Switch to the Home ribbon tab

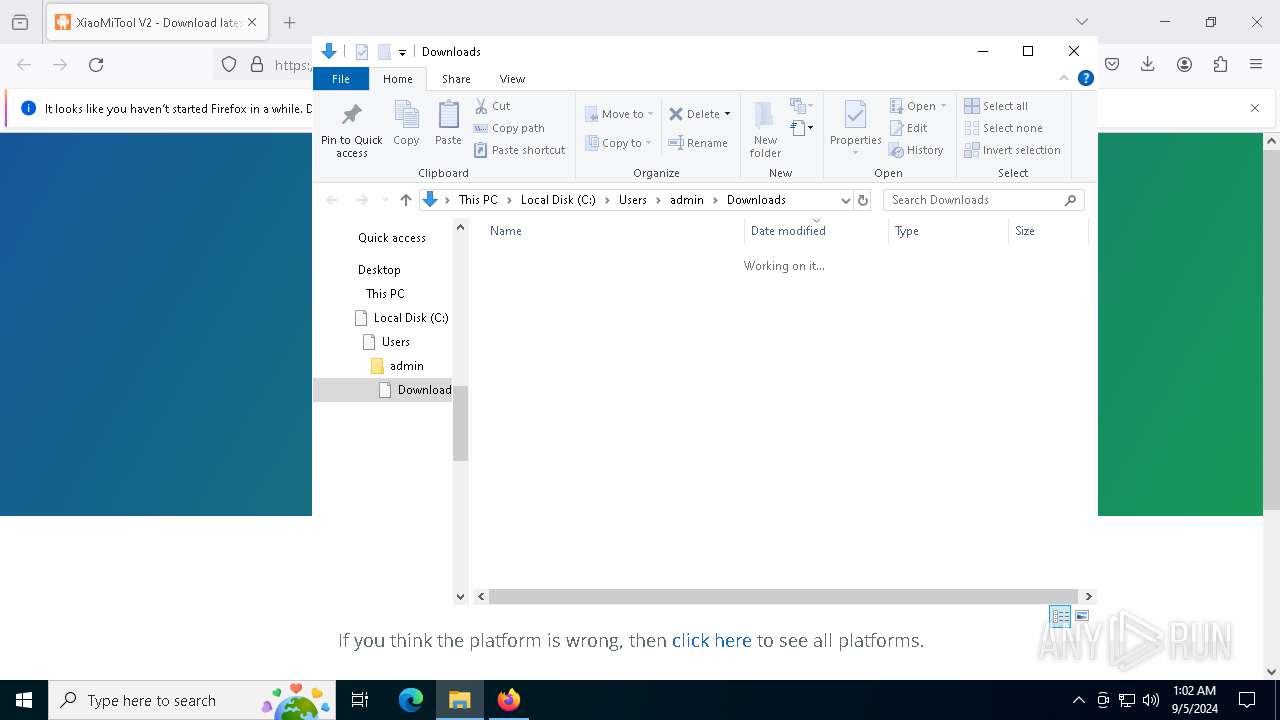click(397, 79)
